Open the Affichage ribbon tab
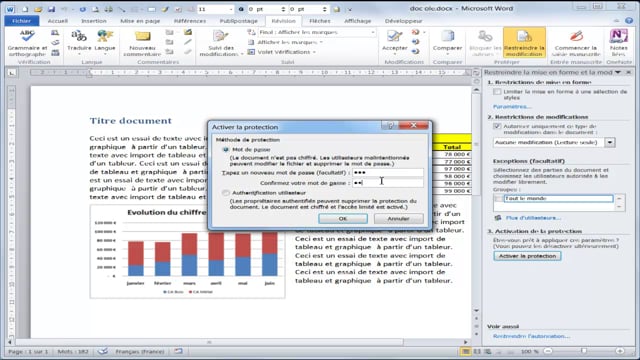 [358, 21]
